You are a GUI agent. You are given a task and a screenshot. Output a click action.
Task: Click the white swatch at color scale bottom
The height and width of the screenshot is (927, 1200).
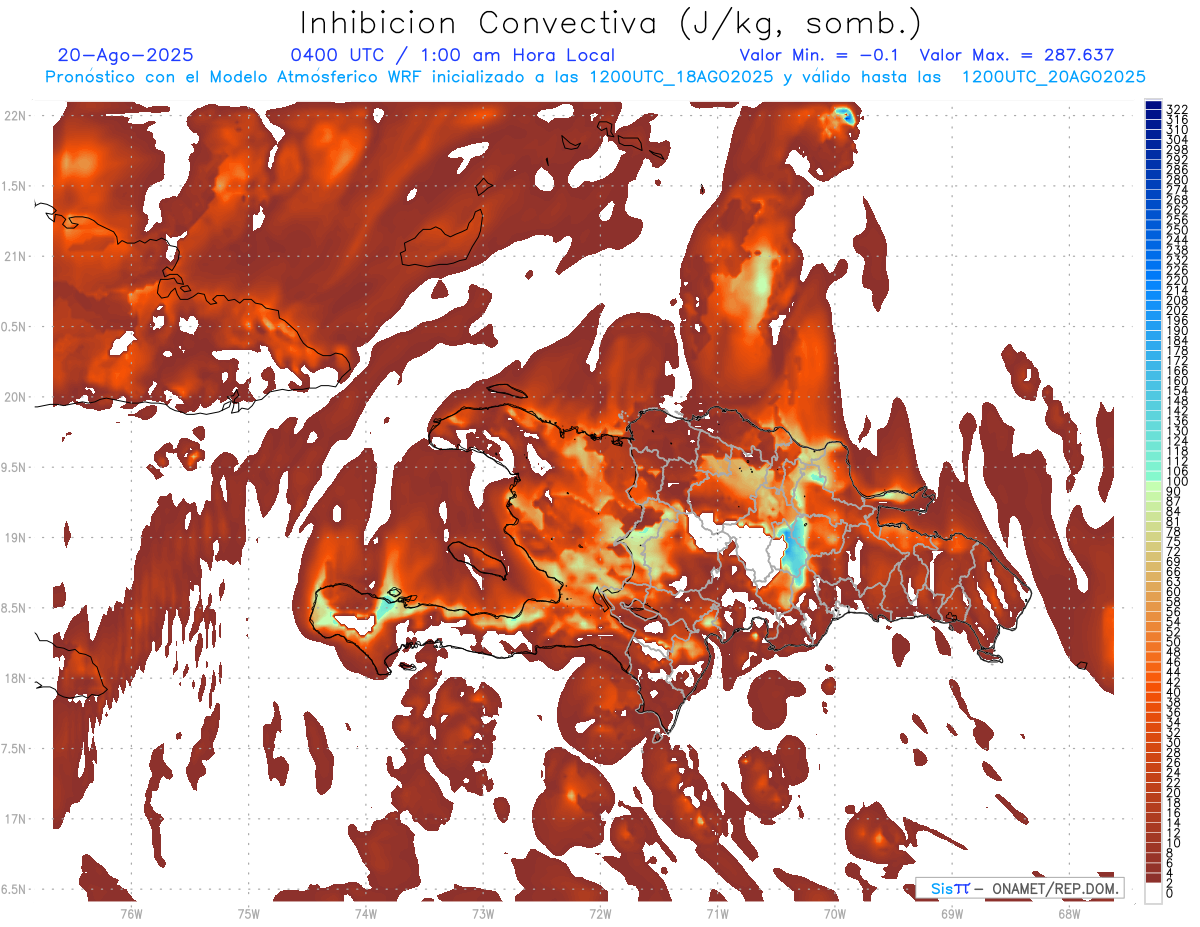pos(1154,892)
